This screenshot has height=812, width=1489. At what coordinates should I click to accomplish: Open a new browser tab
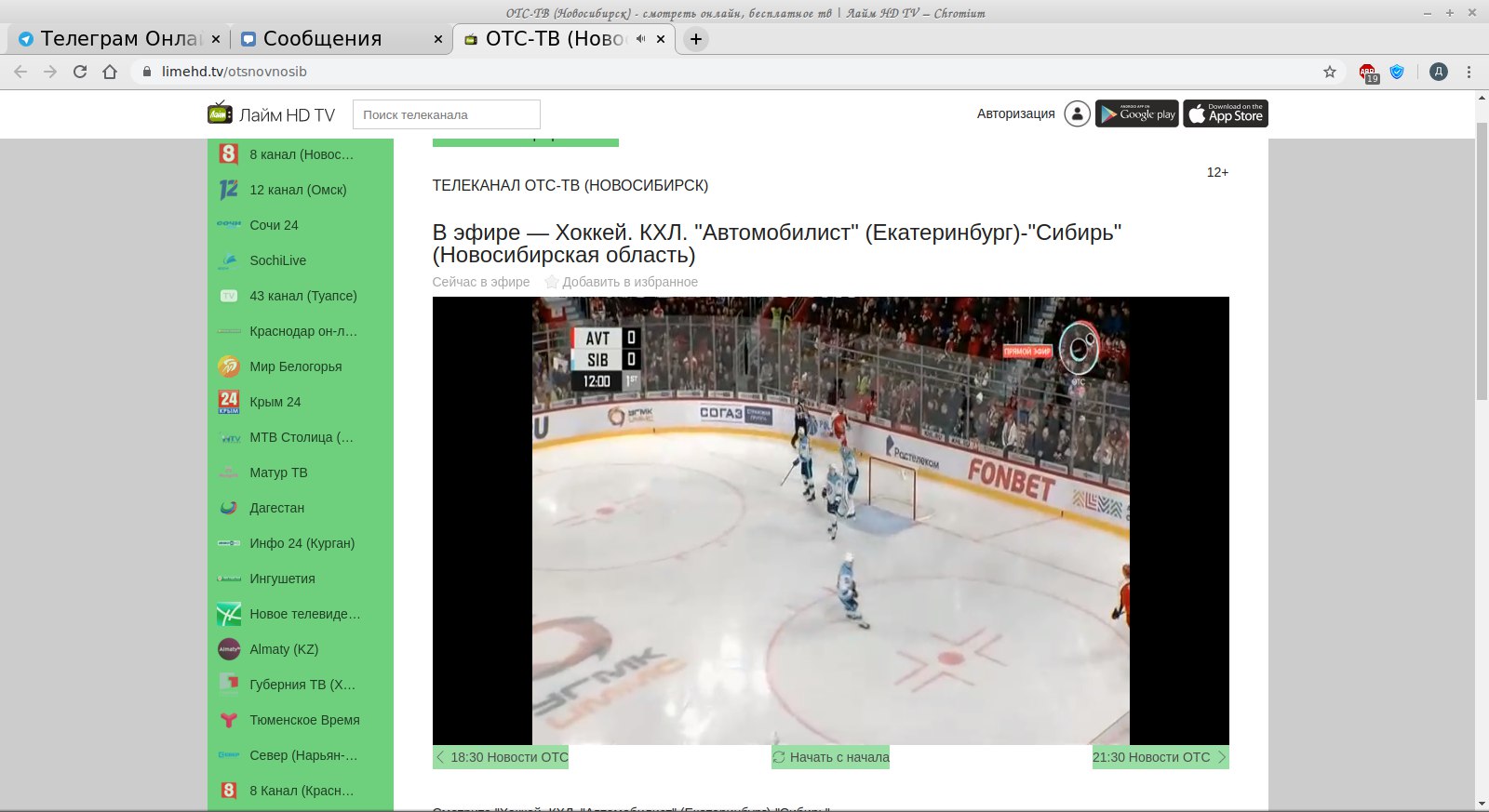coord(696,39)
